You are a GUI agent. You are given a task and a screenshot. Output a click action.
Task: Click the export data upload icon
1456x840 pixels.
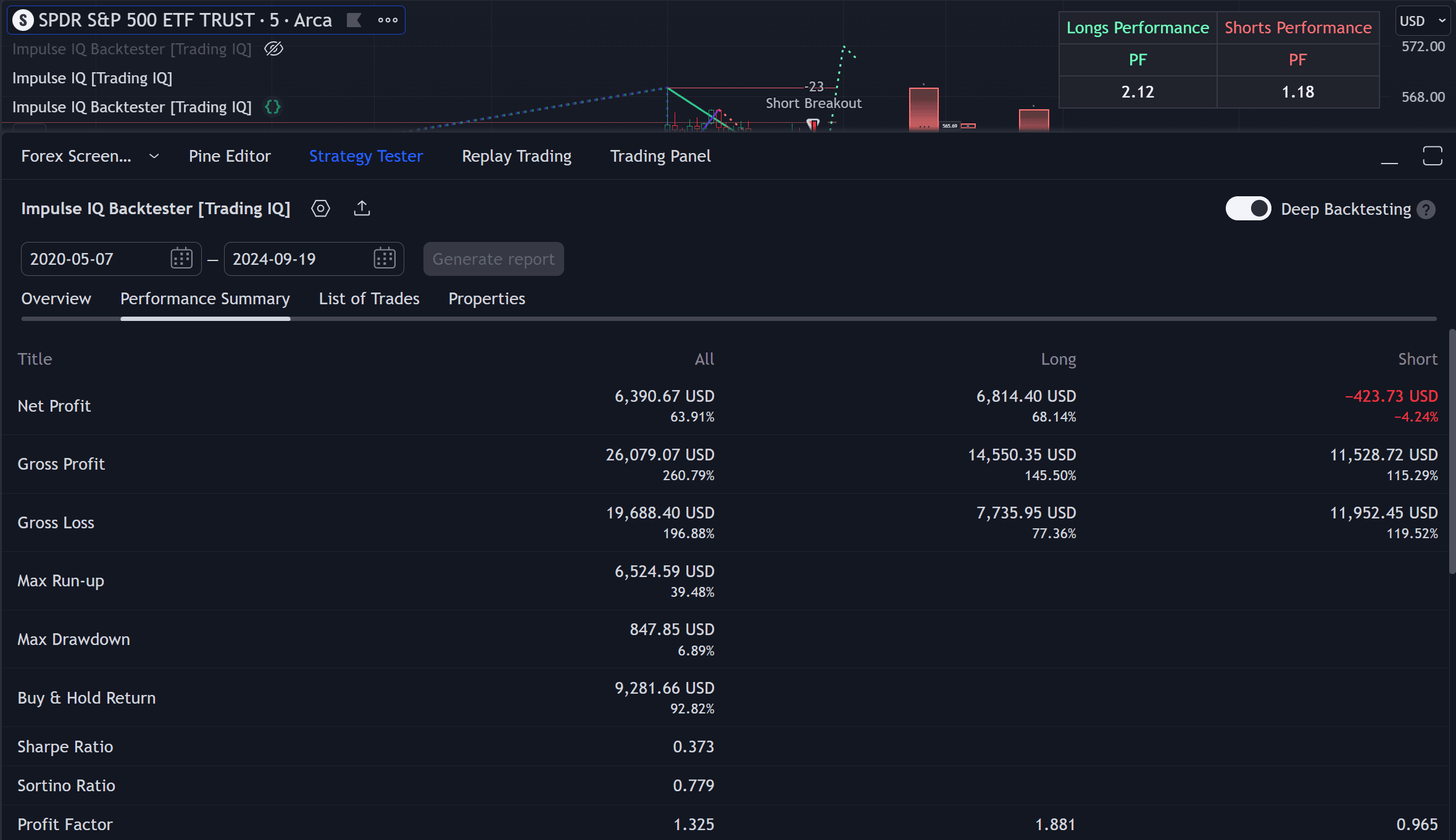click(362, 209)
